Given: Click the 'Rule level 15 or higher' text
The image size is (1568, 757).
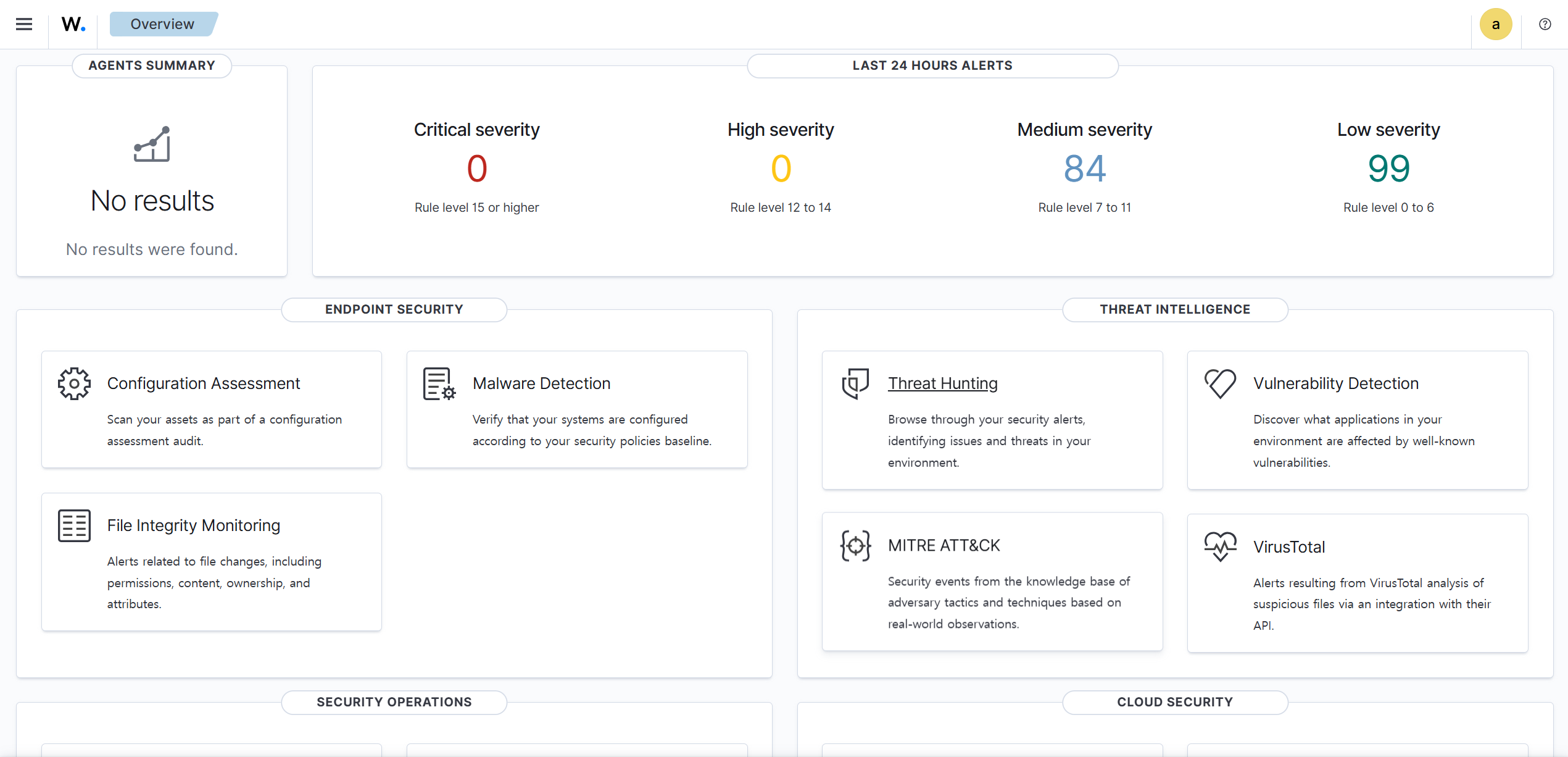Looking at the screenshot, I should click(x=477, y=207).
